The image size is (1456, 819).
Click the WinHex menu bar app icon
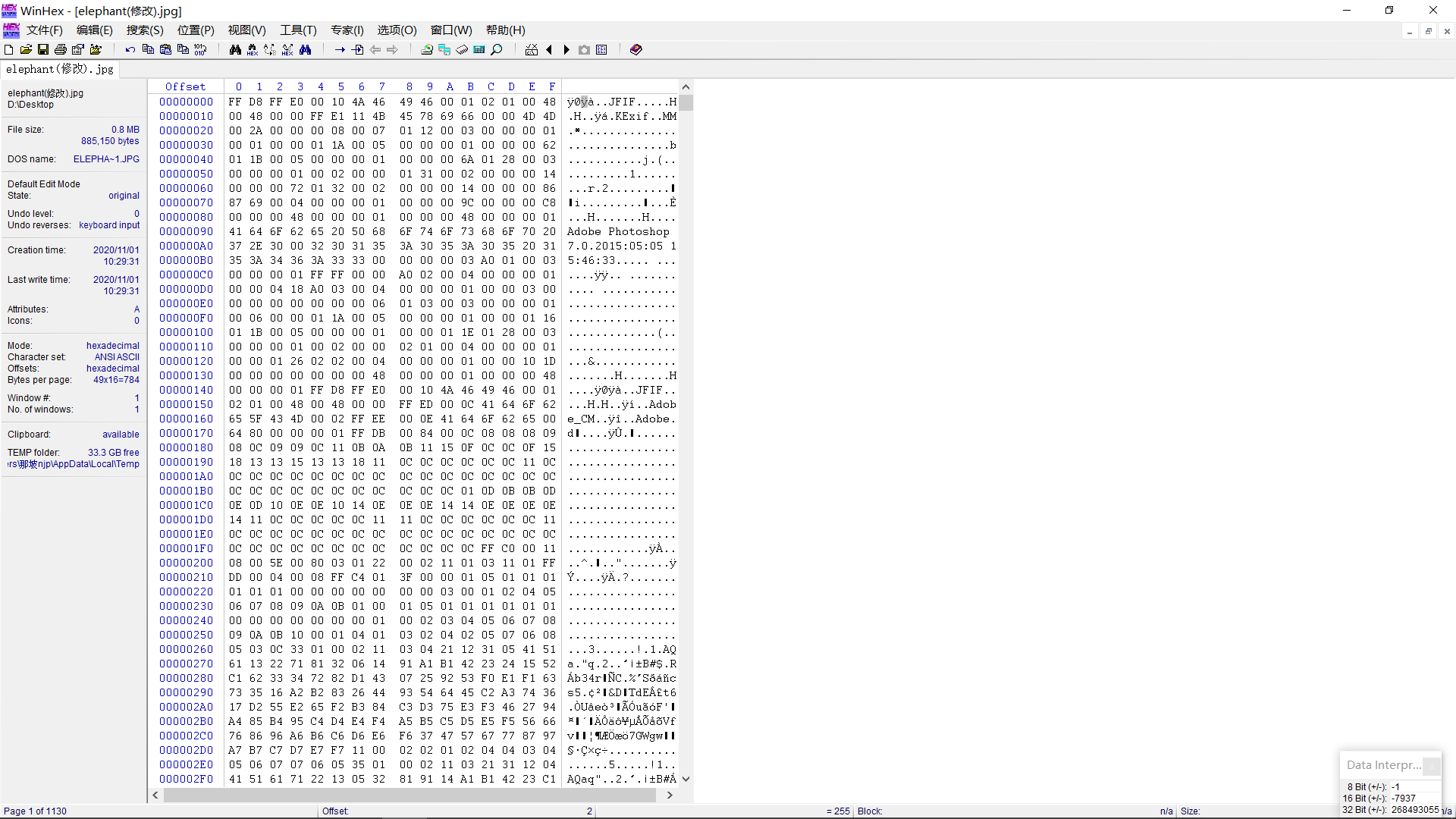point(11,30)
